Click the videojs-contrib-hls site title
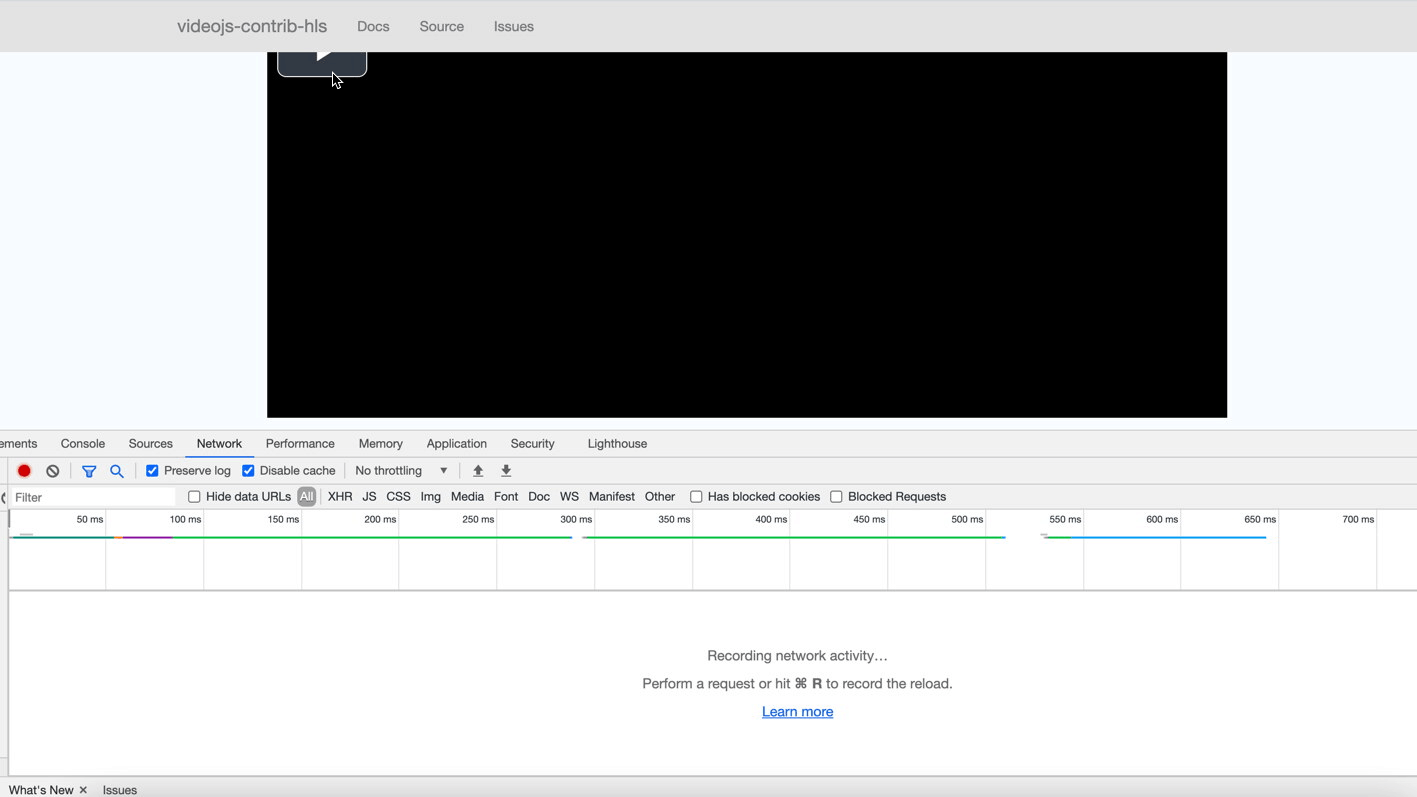The width and height of the screenshot is (1417, 797). tap(252, 27)
